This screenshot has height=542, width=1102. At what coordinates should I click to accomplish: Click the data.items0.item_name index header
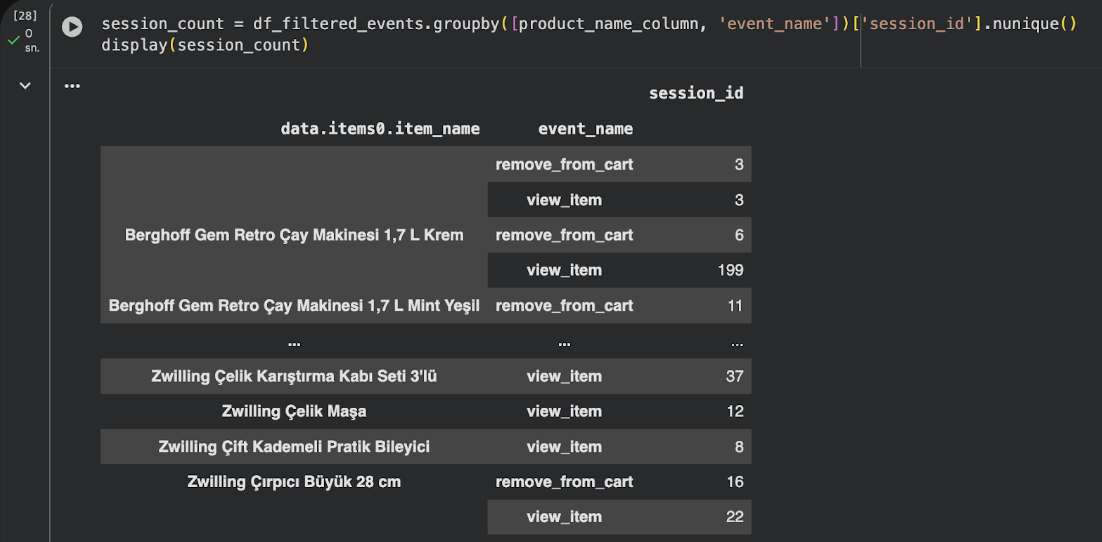coord(380,129)
